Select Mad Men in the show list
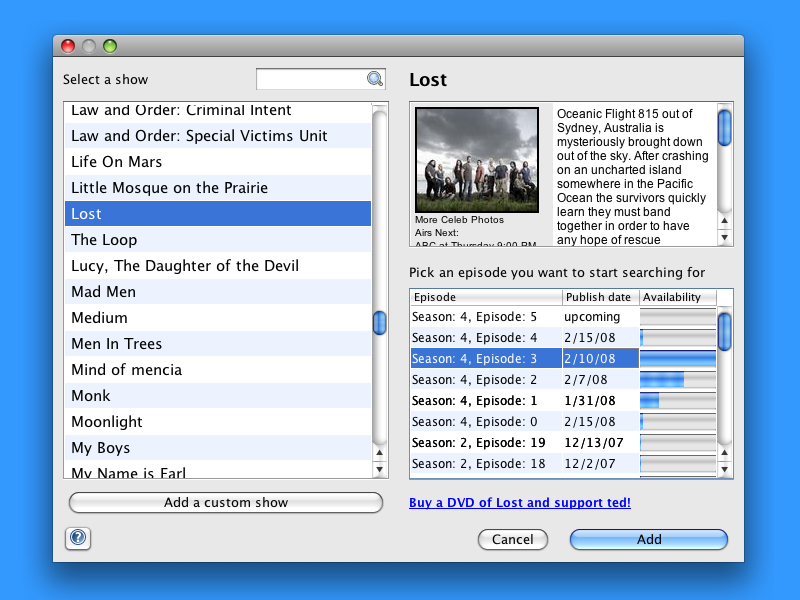 [218, 292]
